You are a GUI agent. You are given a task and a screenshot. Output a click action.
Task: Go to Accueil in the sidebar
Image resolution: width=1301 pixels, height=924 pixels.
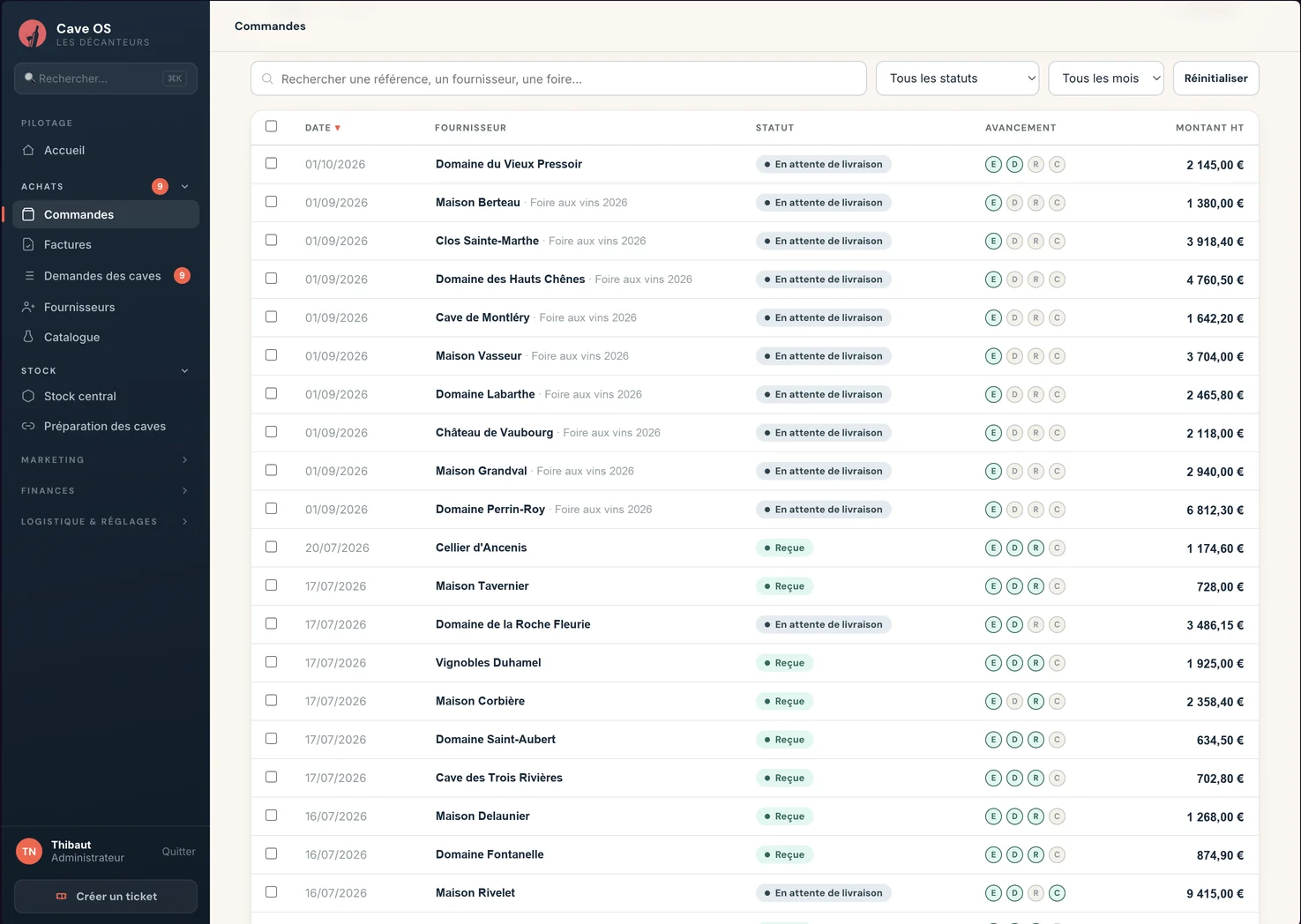click(105, 150)
